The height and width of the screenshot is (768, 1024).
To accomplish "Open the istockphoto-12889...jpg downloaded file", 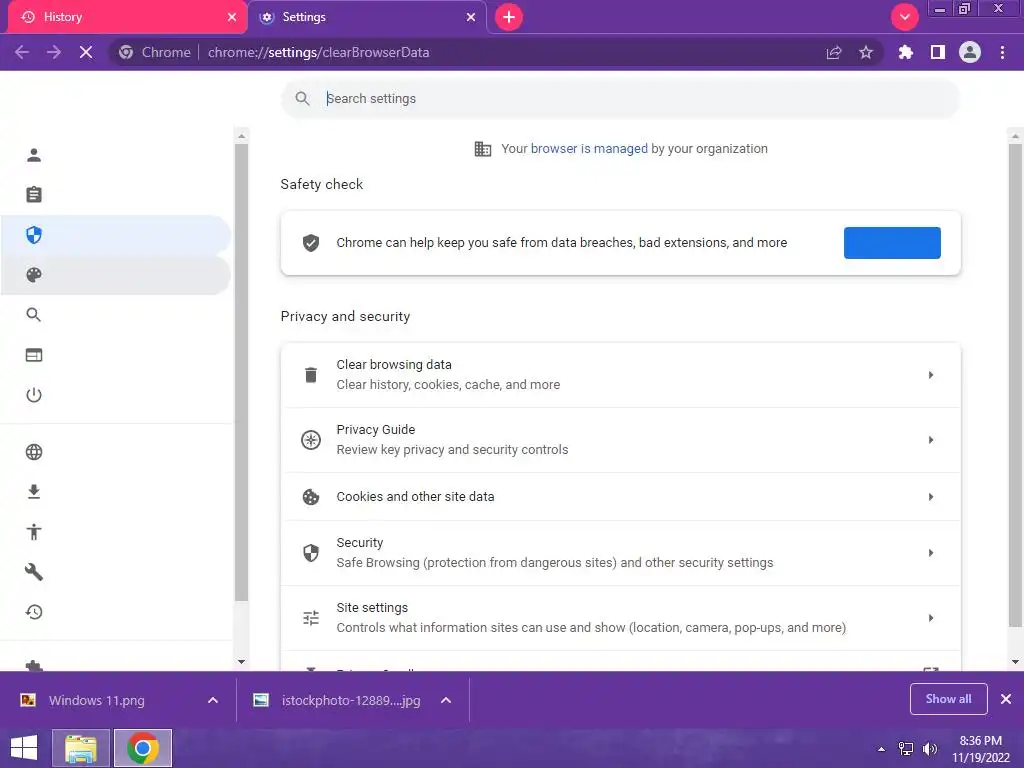I will click(351, 700).
